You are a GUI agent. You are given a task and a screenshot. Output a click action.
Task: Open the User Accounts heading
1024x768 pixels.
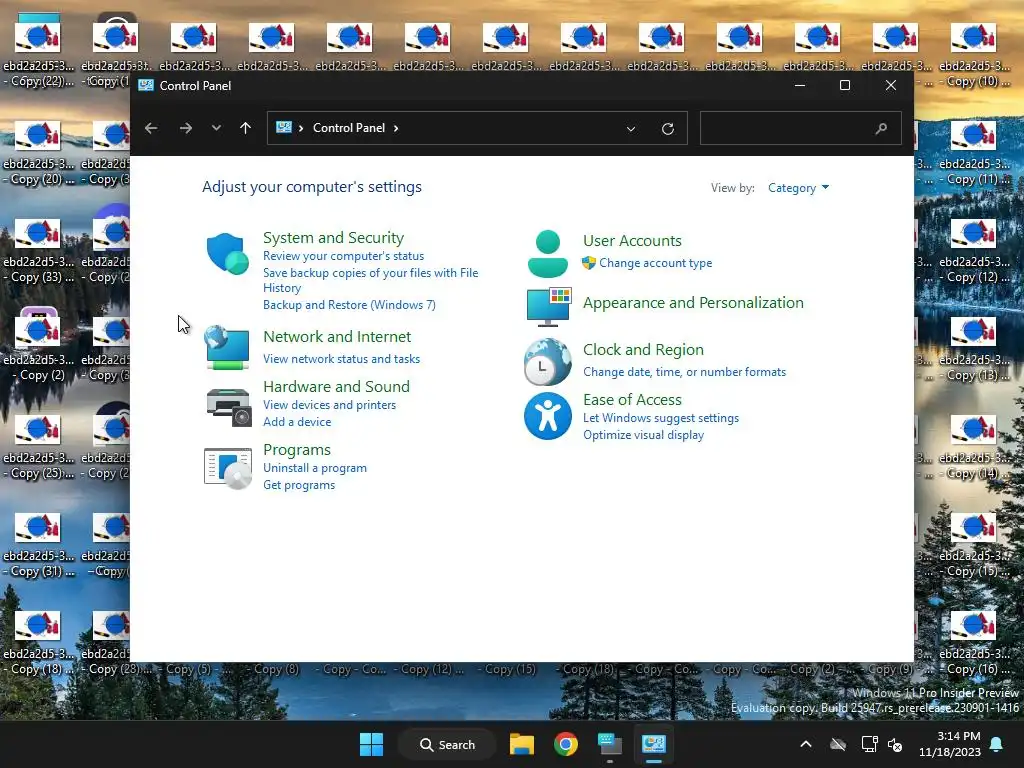coord(632,241)
